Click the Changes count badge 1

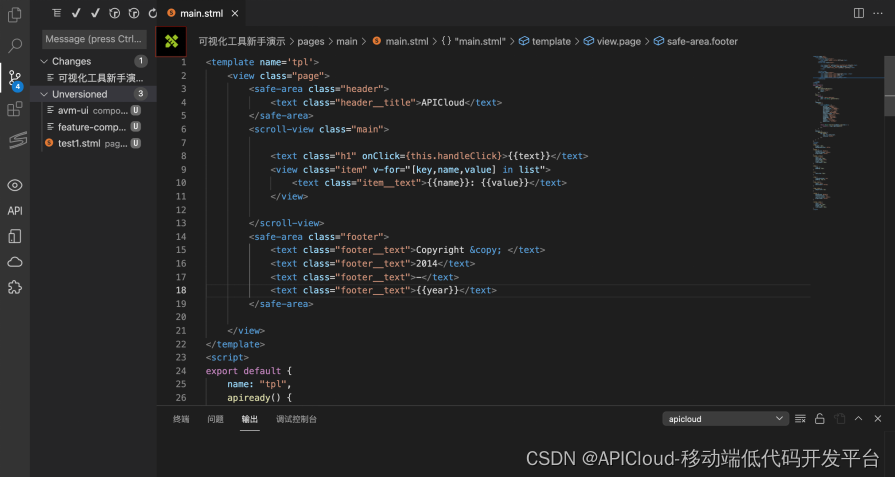[140, 61]
